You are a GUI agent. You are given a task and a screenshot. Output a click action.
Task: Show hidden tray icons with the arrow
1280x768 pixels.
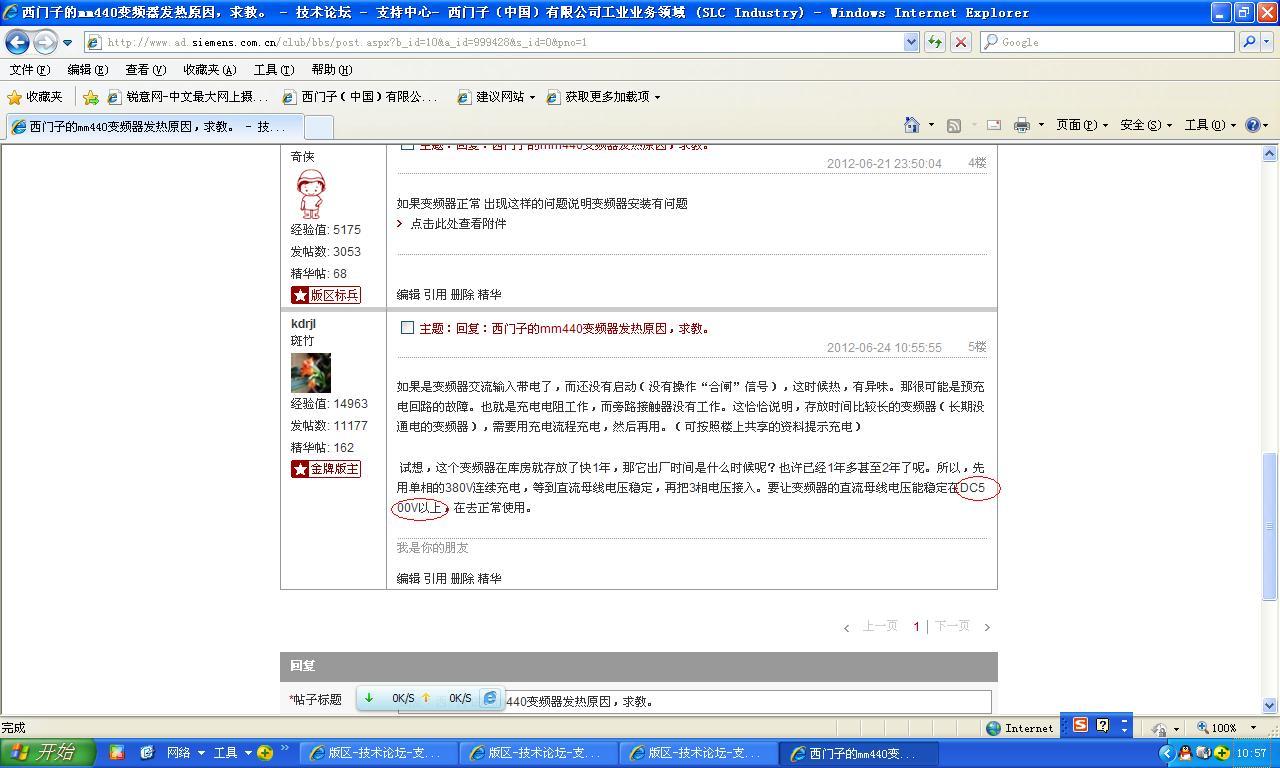pyautogui.click(x=1167, y=753)
